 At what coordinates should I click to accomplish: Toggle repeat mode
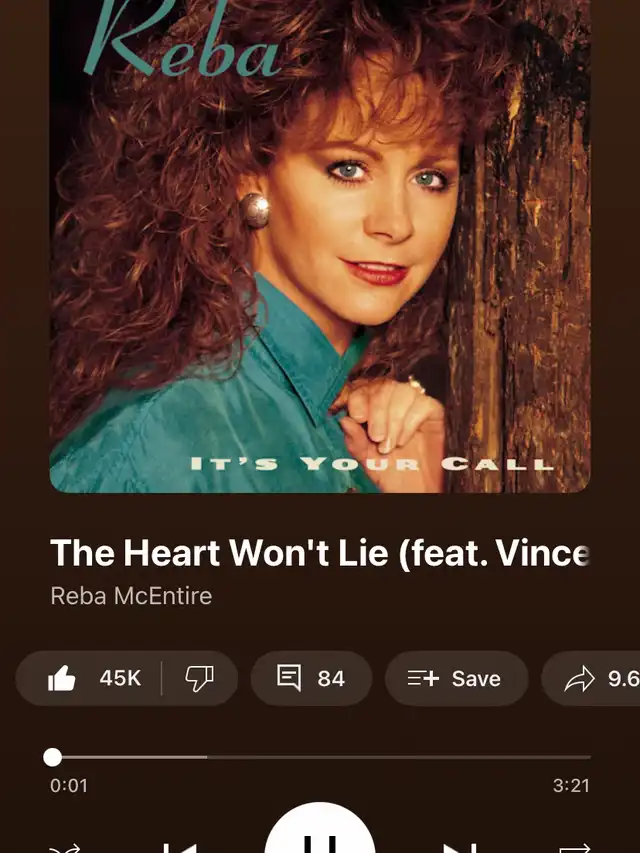(575, 848)
